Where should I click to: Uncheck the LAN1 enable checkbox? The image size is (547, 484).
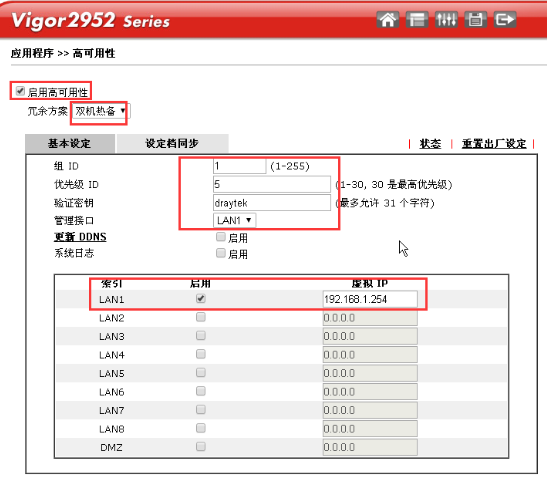point(201,298)
